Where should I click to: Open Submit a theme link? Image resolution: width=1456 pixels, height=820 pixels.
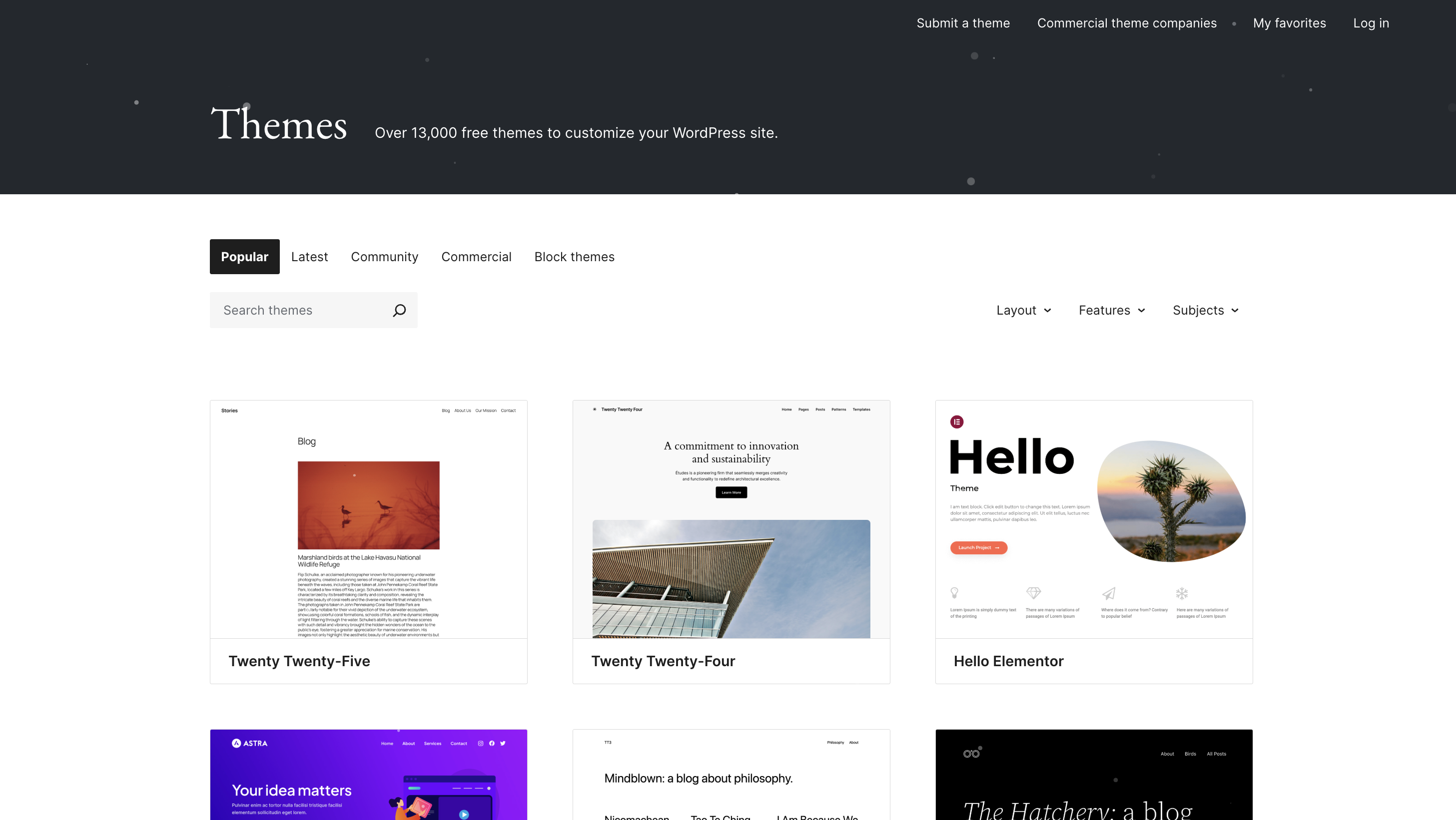pyautogui.click(x=962, y=23)
